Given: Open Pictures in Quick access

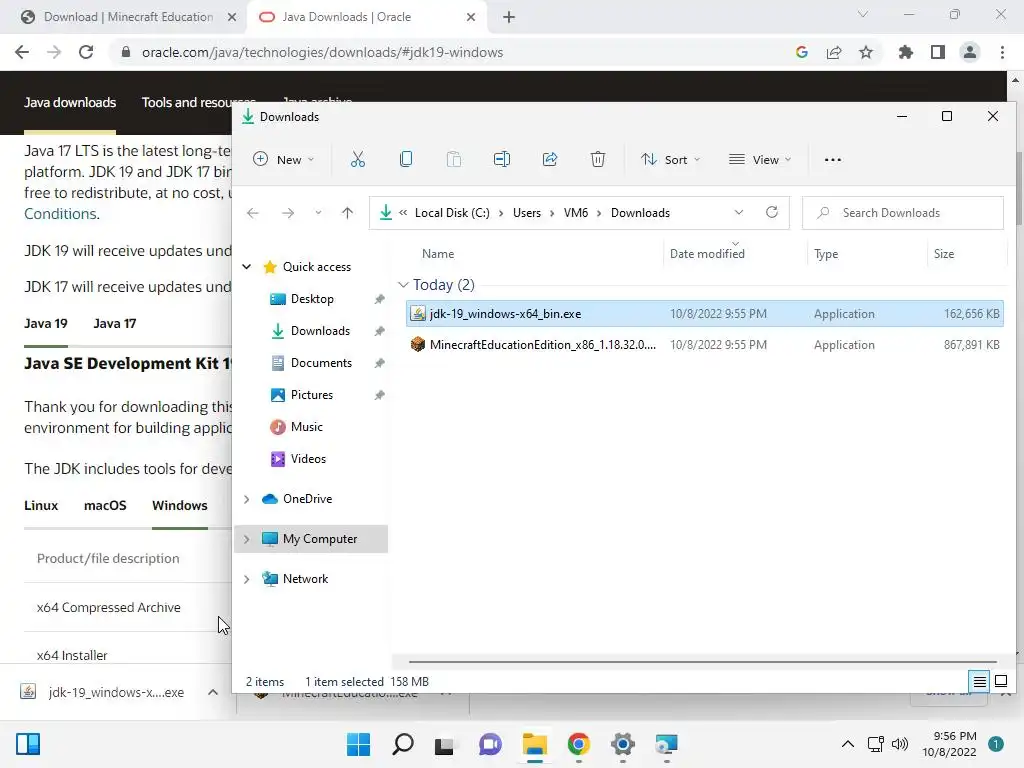Looking at the screenshot, I should [312, 395].
